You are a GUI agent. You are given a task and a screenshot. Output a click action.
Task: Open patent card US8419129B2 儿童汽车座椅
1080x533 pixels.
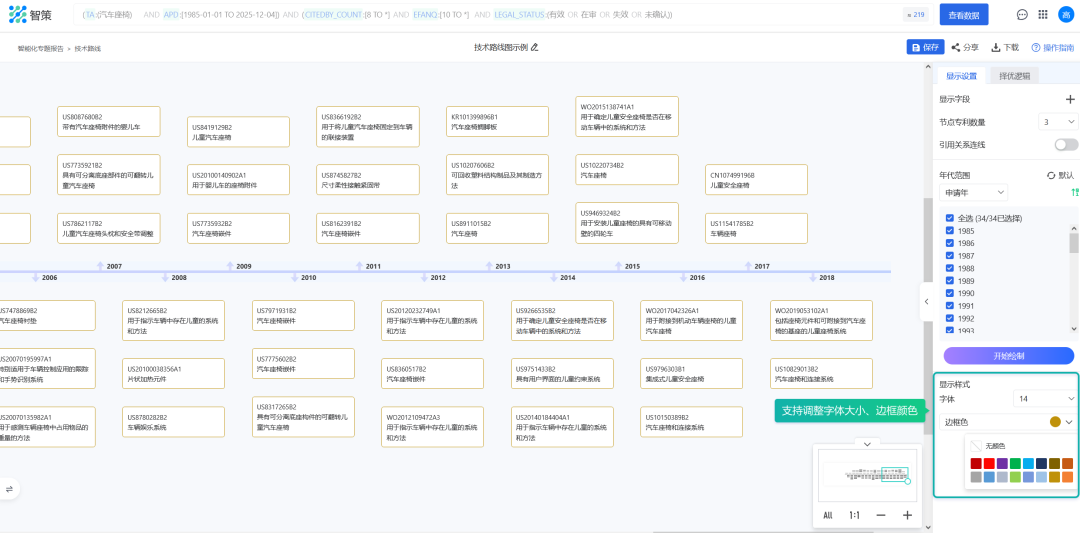tap(238, 132)
